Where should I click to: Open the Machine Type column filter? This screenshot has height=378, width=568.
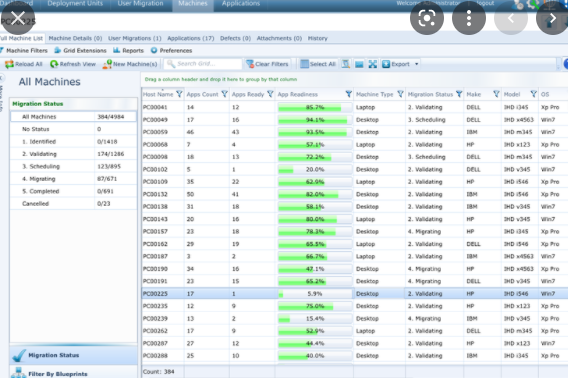[x=400, y=94]
